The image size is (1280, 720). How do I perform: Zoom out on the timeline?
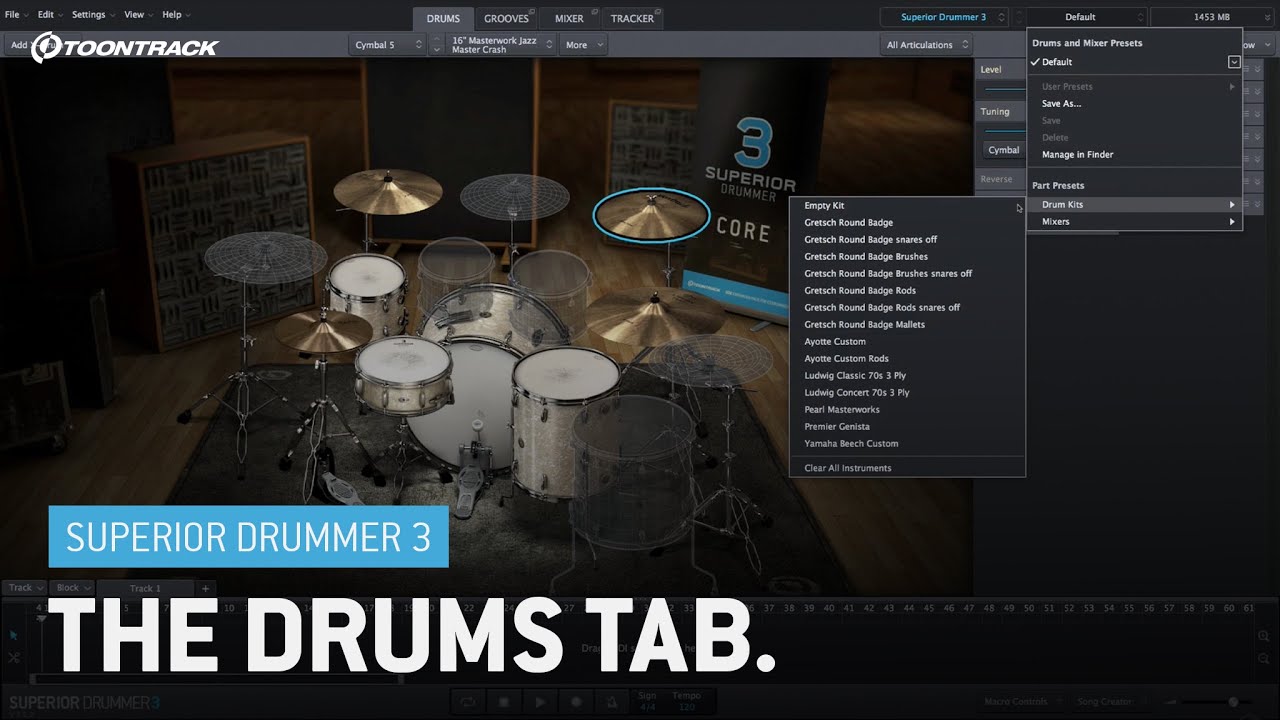pyautogui.click(x=1264, y=658)
